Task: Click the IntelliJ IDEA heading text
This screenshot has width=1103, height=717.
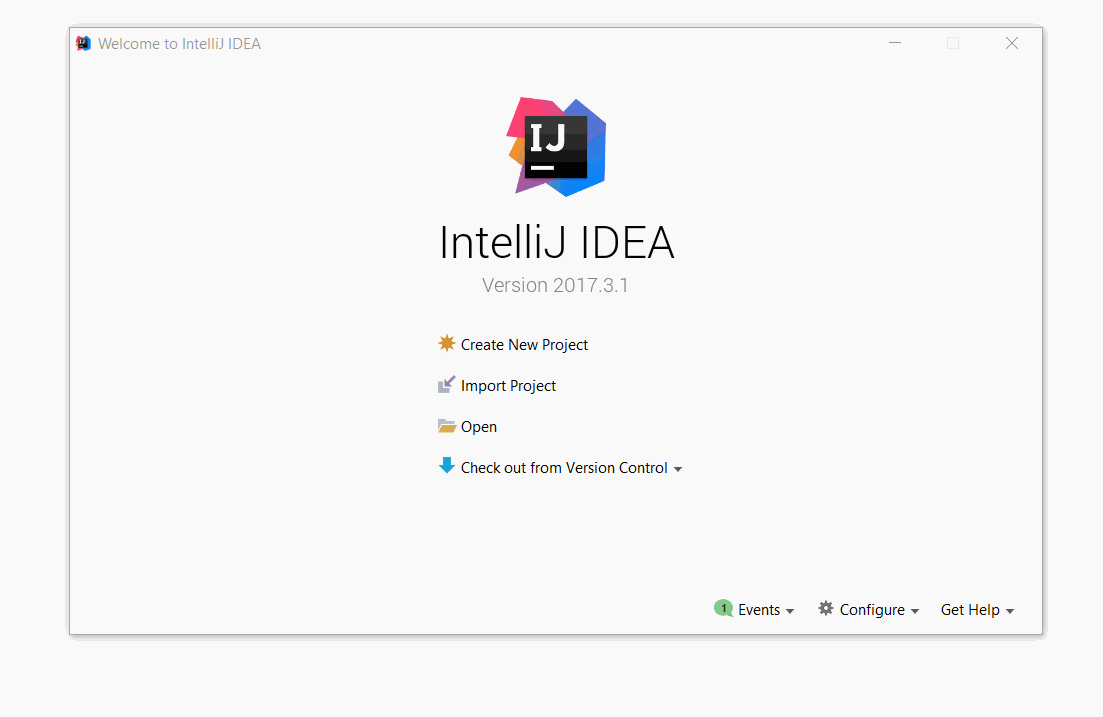Action: click(556, 243)
